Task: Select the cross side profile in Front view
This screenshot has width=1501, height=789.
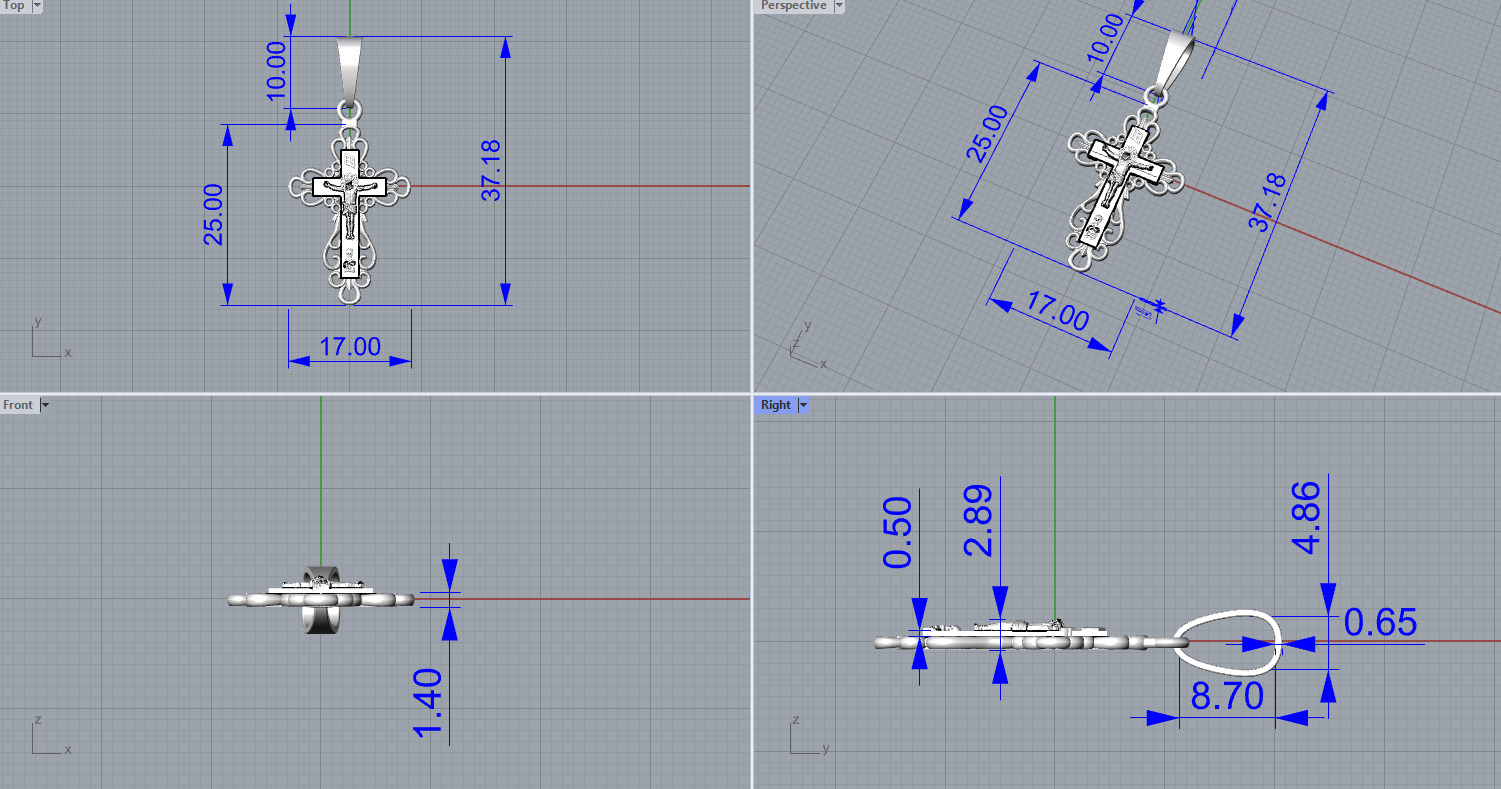Action: pos(320,598)
